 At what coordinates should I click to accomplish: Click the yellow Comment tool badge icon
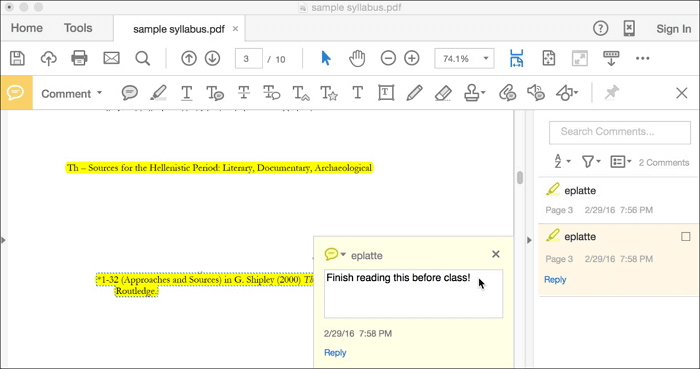click(16, 93)
